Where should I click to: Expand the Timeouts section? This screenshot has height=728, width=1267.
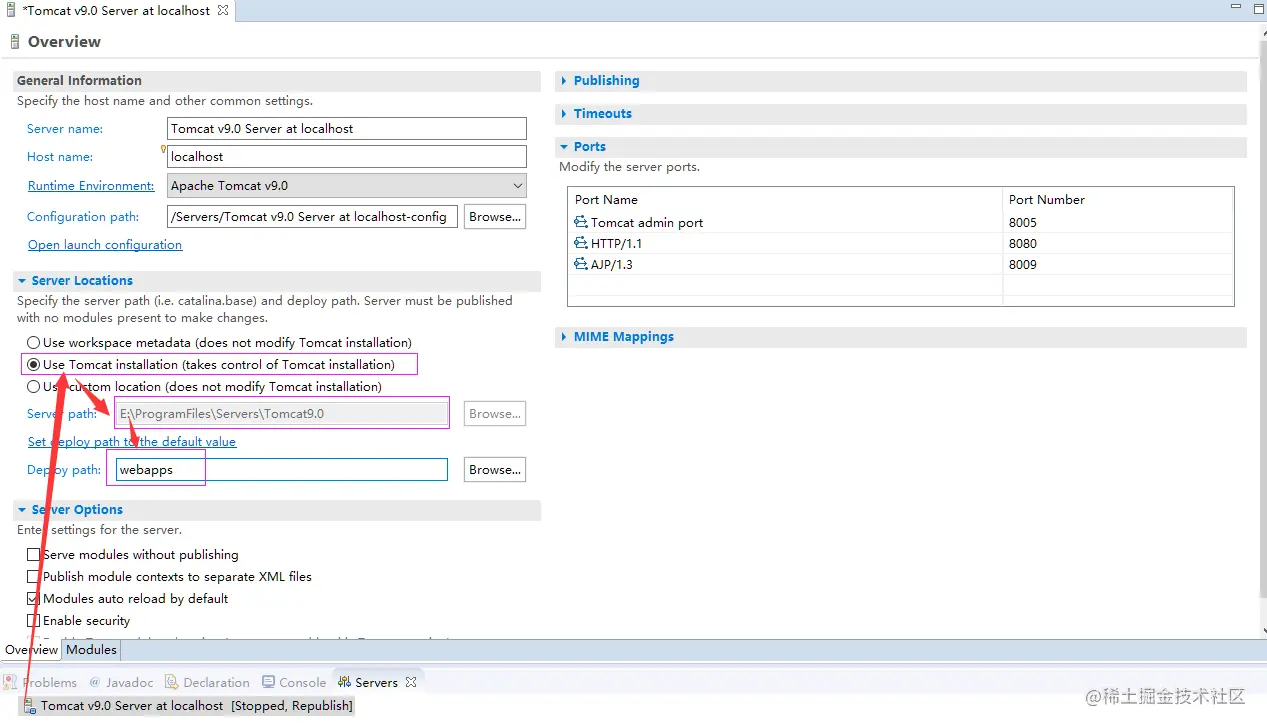[564, 114]
